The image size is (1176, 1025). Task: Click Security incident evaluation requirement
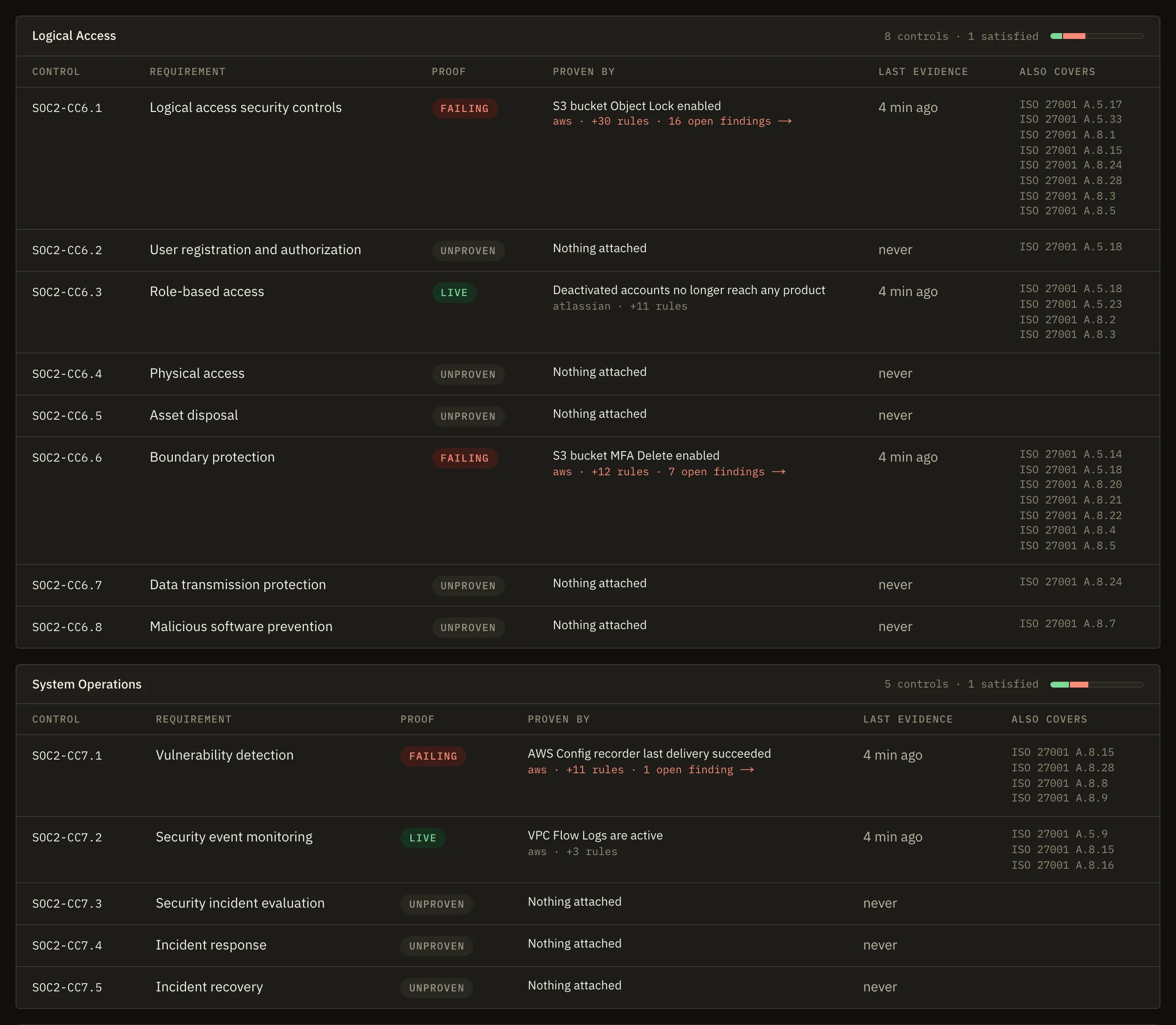(240, 903)
